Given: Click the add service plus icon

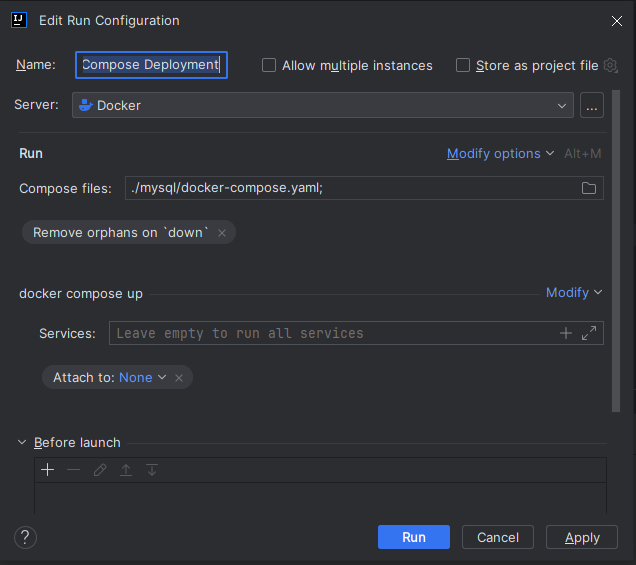Looking at the screenshot, I should point(566,333).
